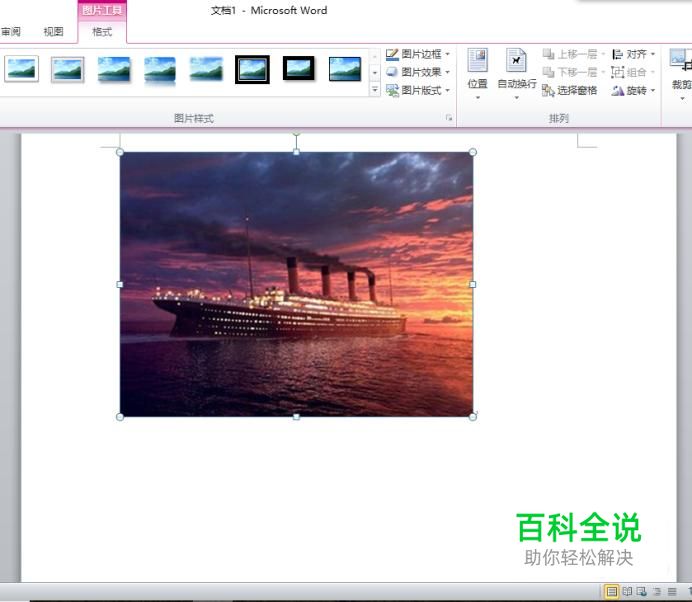Switch to Outline view in status bar
Image resolution: width=692 pixels, height=602 pixels.
coord(657,591)
